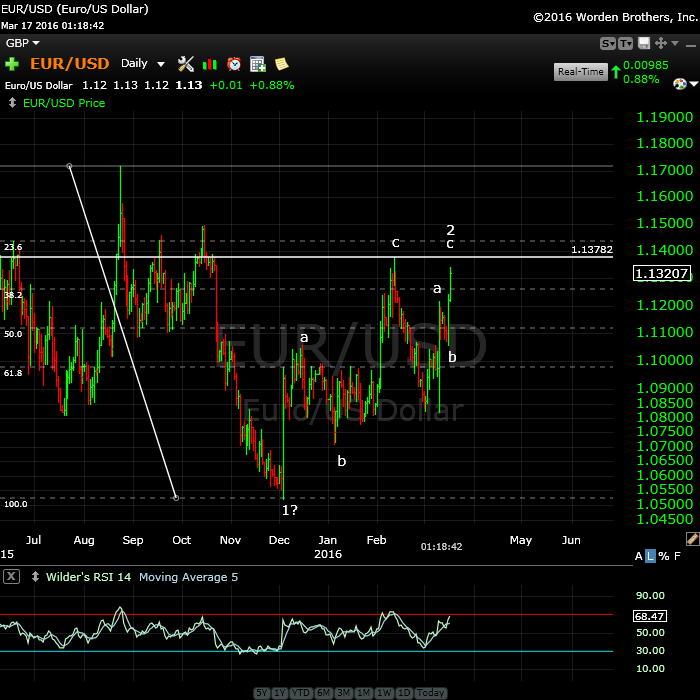Set chart range to 1M
The height and width of the screenshot is (700, 700).
[363, 692]
